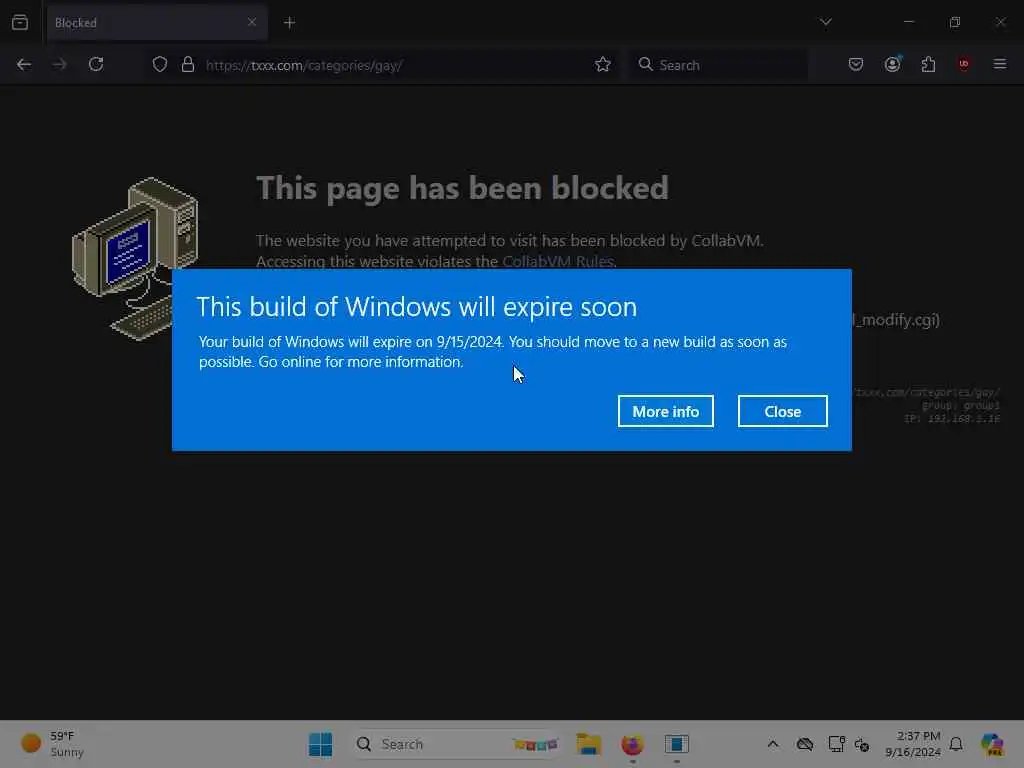The width and height of the screenshot is (1024, 768).
Task: Open Firefox account icon
Action: tap(892, 65)
